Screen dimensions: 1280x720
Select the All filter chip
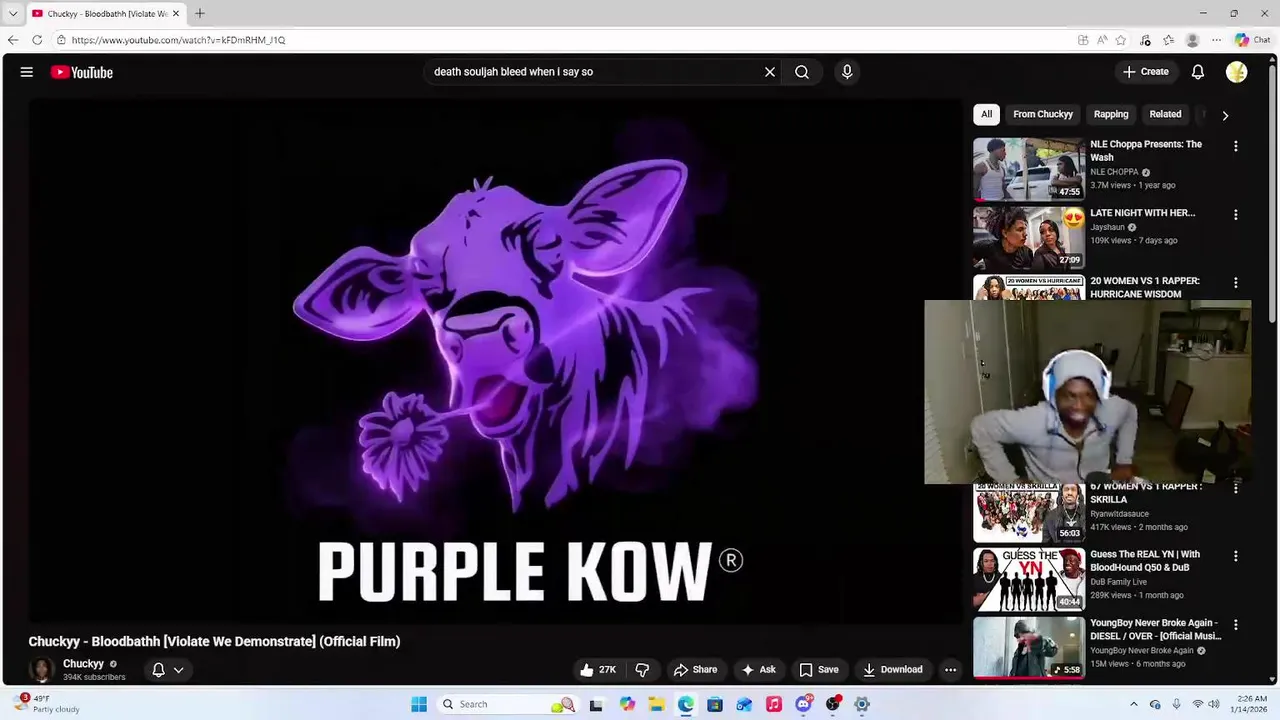(x=986, y=114)
